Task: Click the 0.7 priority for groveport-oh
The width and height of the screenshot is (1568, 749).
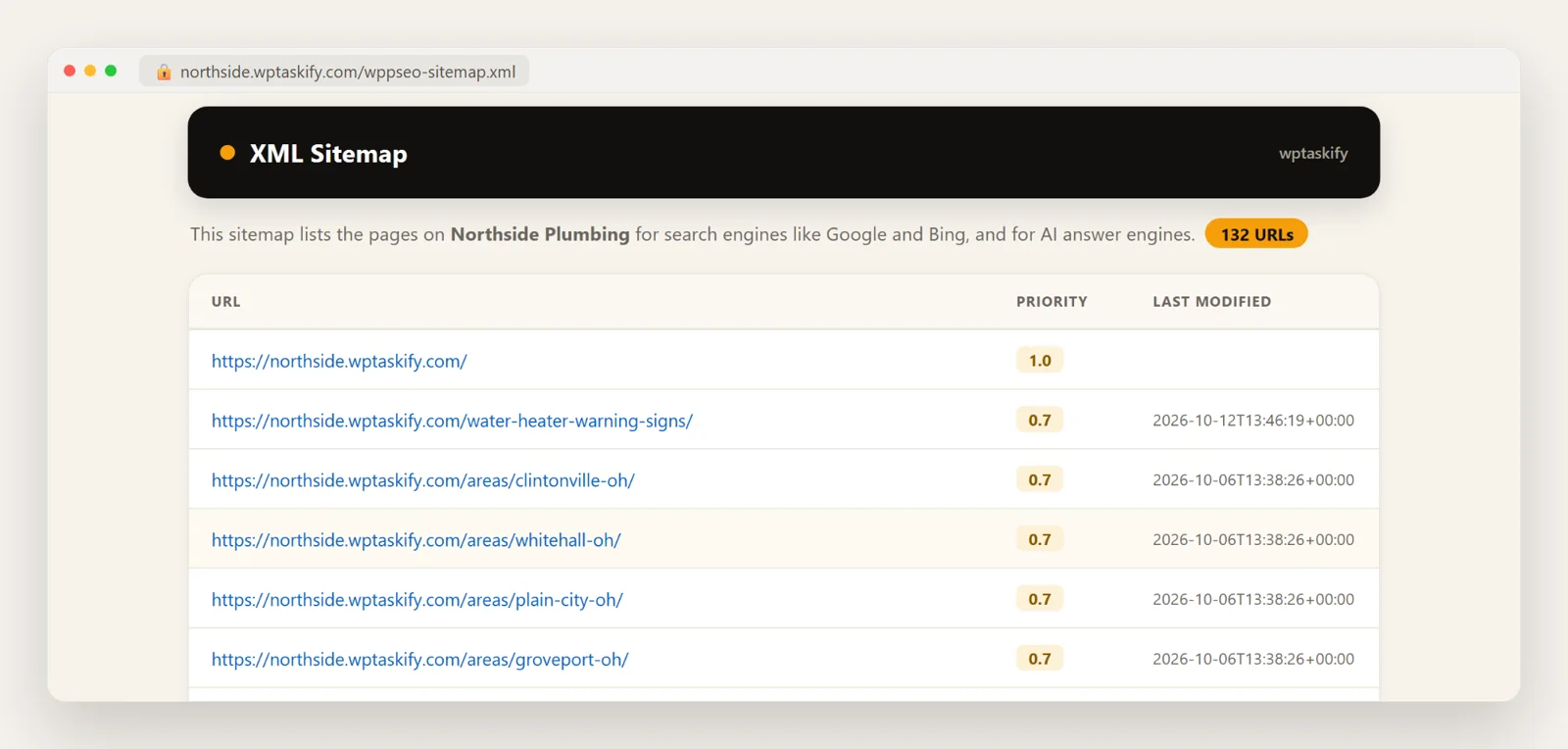Action: [1040, 659]
